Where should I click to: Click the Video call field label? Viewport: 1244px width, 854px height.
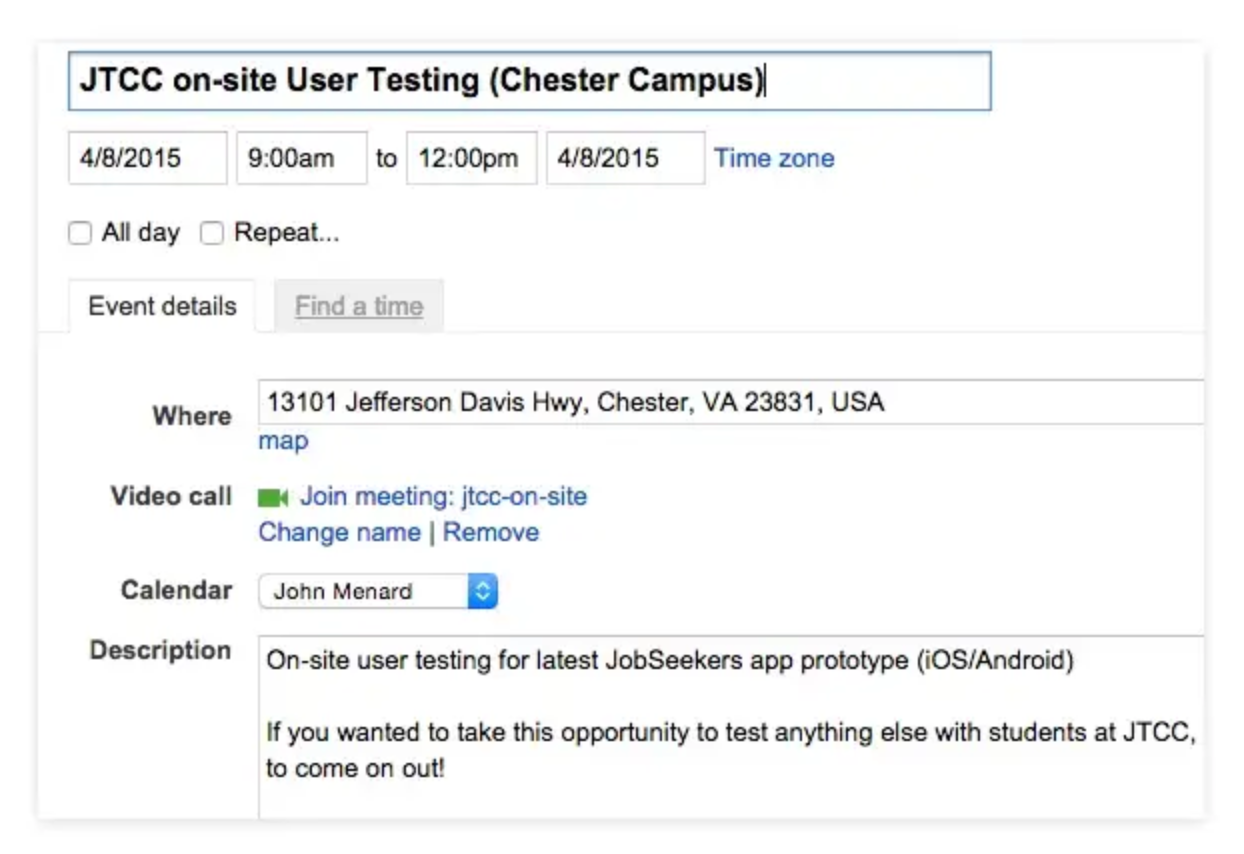point(171,497)
